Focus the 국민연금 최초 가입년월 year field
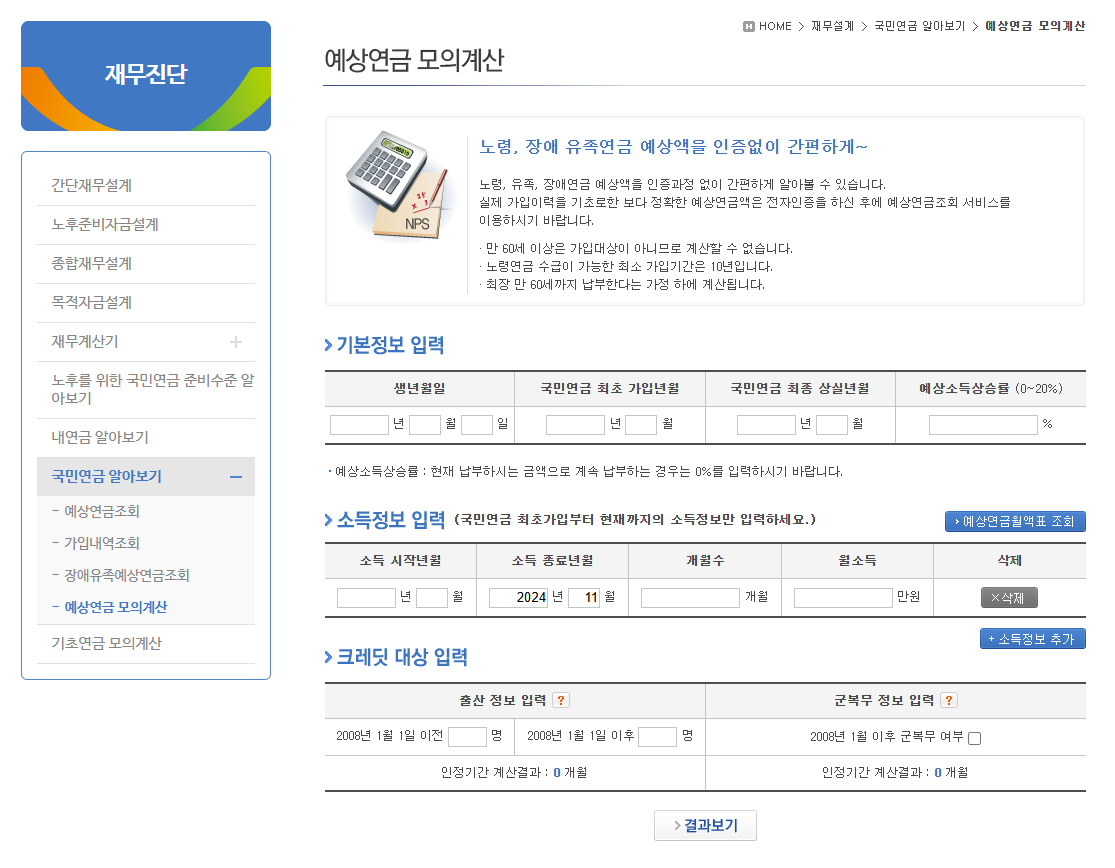The height and width of the screenshot is (868, 1115). point(575,425)
